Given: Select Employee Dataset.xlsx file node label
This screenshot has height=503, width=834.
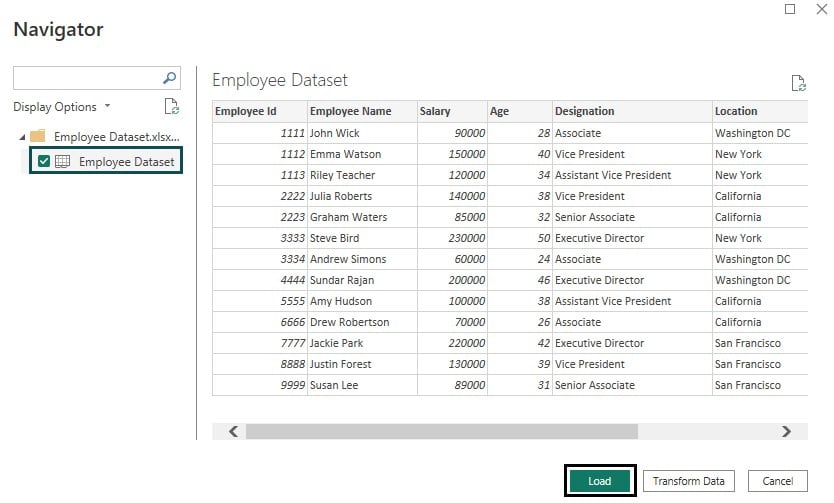Looking at the screenshot, I should tap(116, 137).
